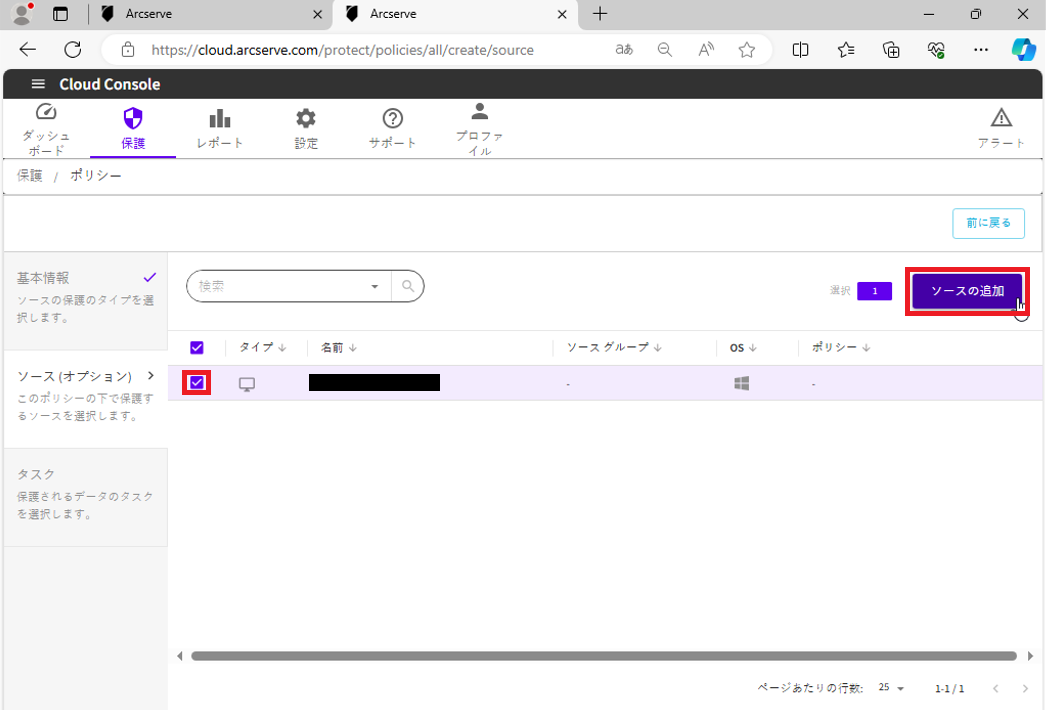Screen dimensions: 1048x715
Task: Open サポート help question mark icon
Action: [393, 119]
